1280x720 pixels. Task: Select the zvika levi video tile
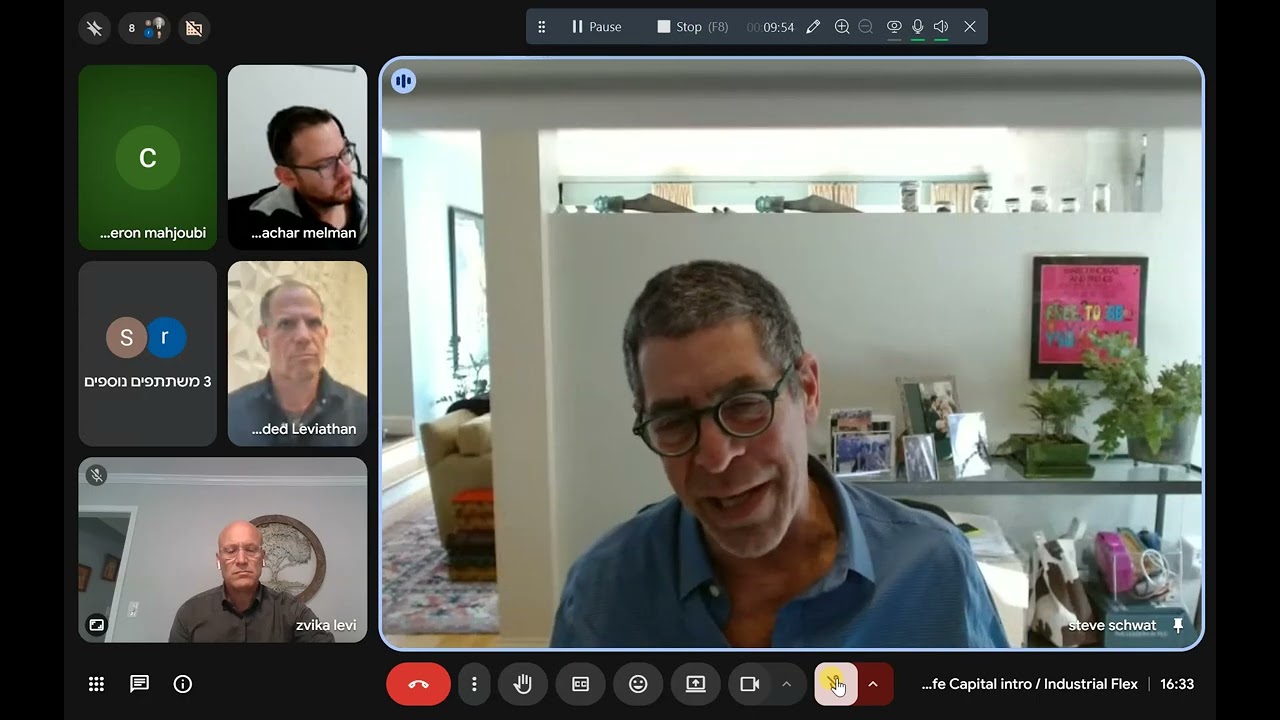tap(223, 550)
